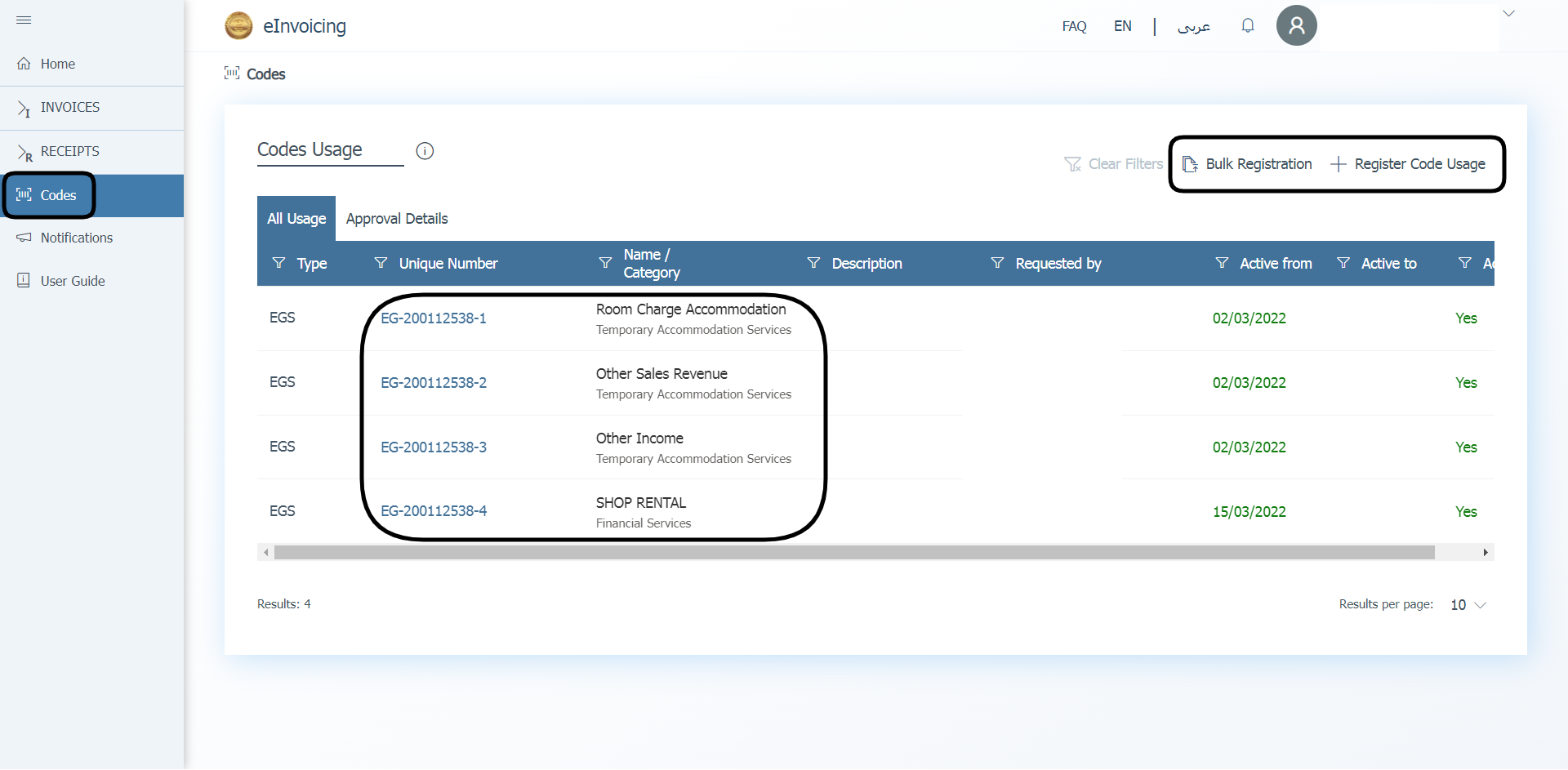Click the 15/03/2022 active from date
Viewport: 1568px width, 770px height.
point(1249,512)
